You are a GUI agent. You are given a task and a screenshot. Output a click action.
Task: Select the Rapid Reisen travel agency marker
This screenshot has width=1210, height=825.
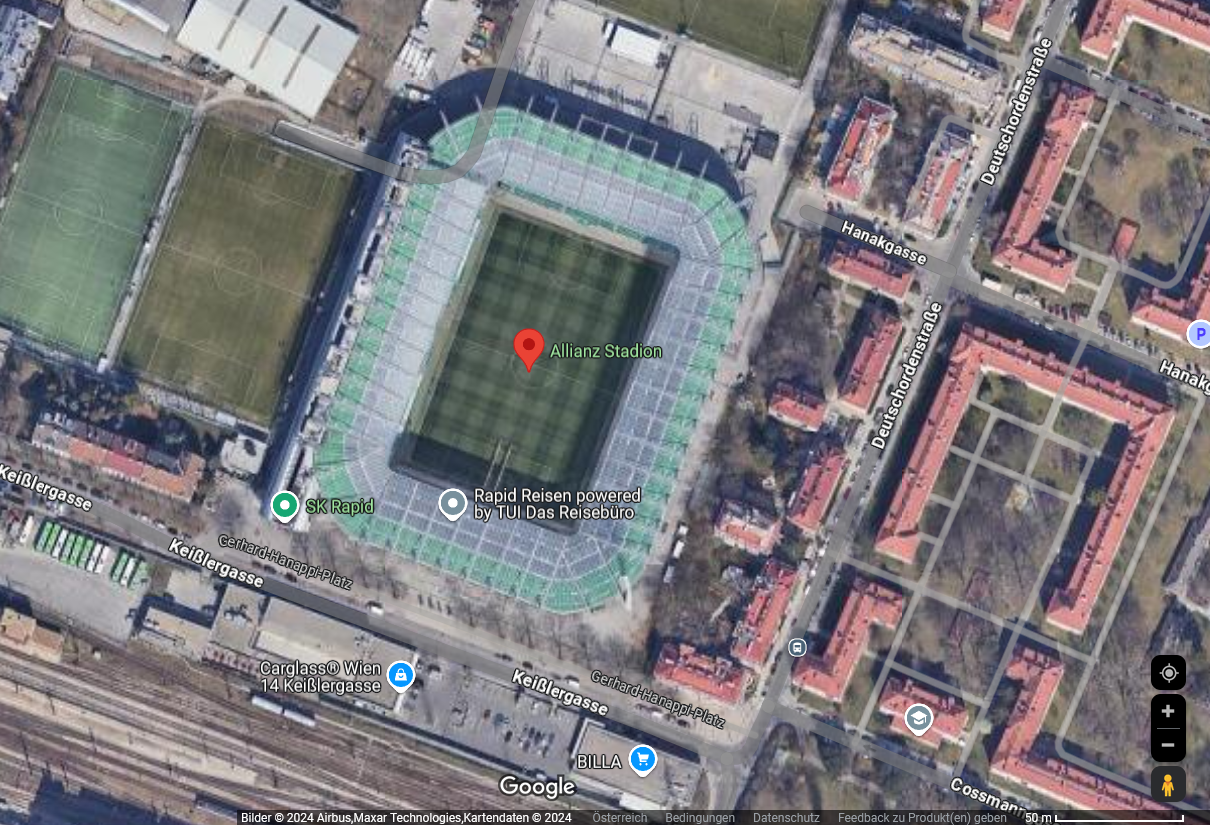(453, 504)
